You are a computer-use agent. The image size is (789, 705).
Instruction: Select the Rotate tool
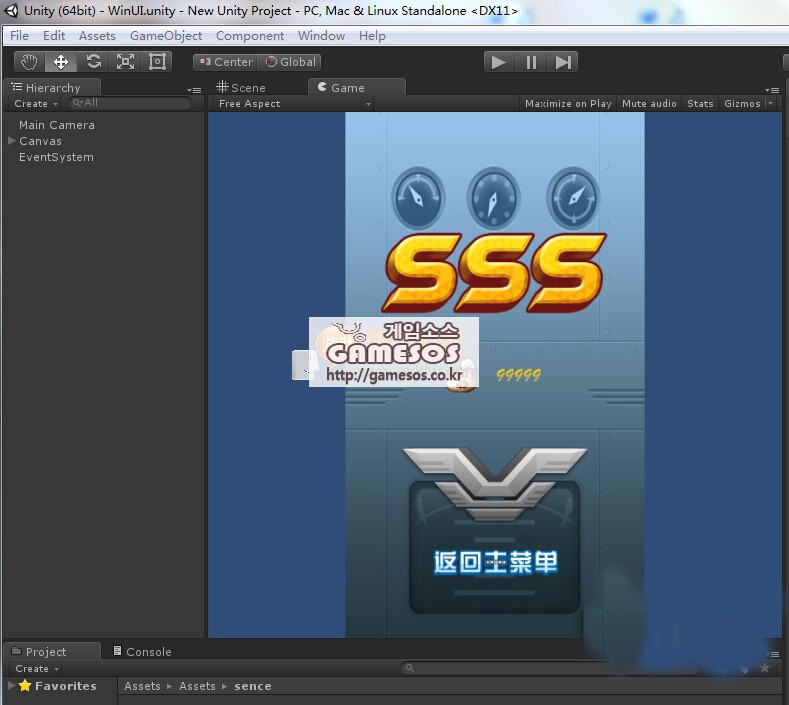tap(93, 62)
